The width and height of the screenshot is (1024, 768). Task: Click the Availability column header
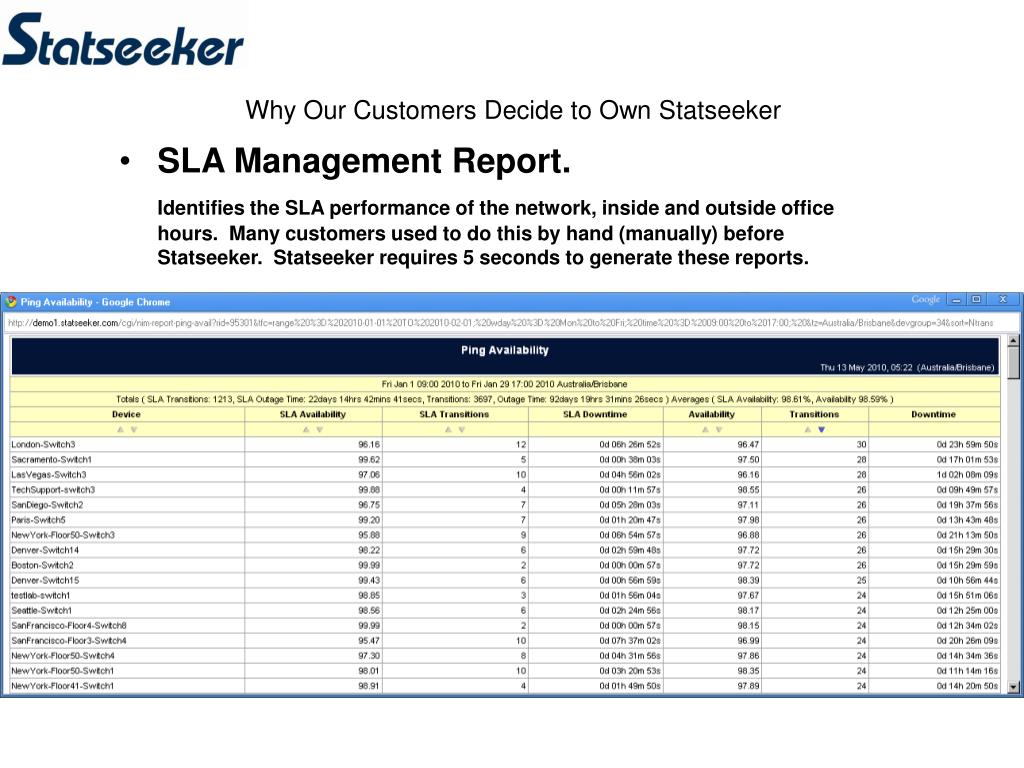tap(711, 414)
